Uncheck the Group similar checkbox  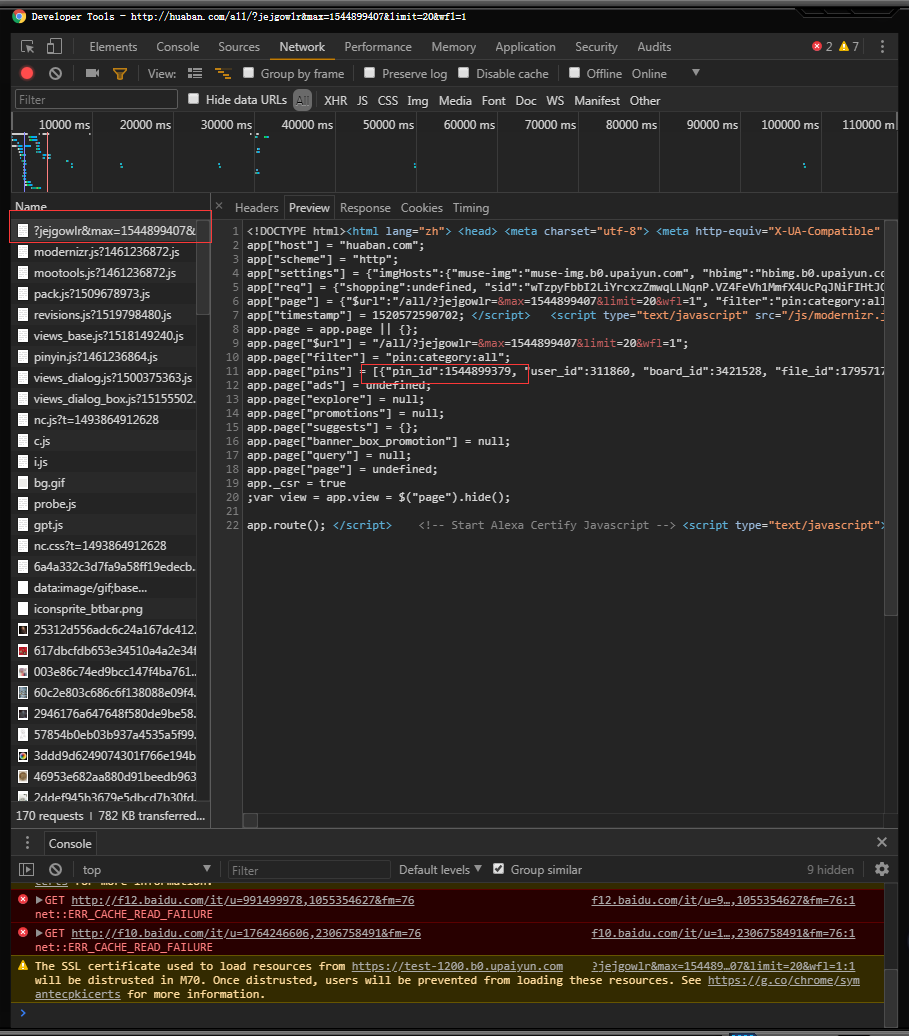pyautogui.click(x=499, y=869)
